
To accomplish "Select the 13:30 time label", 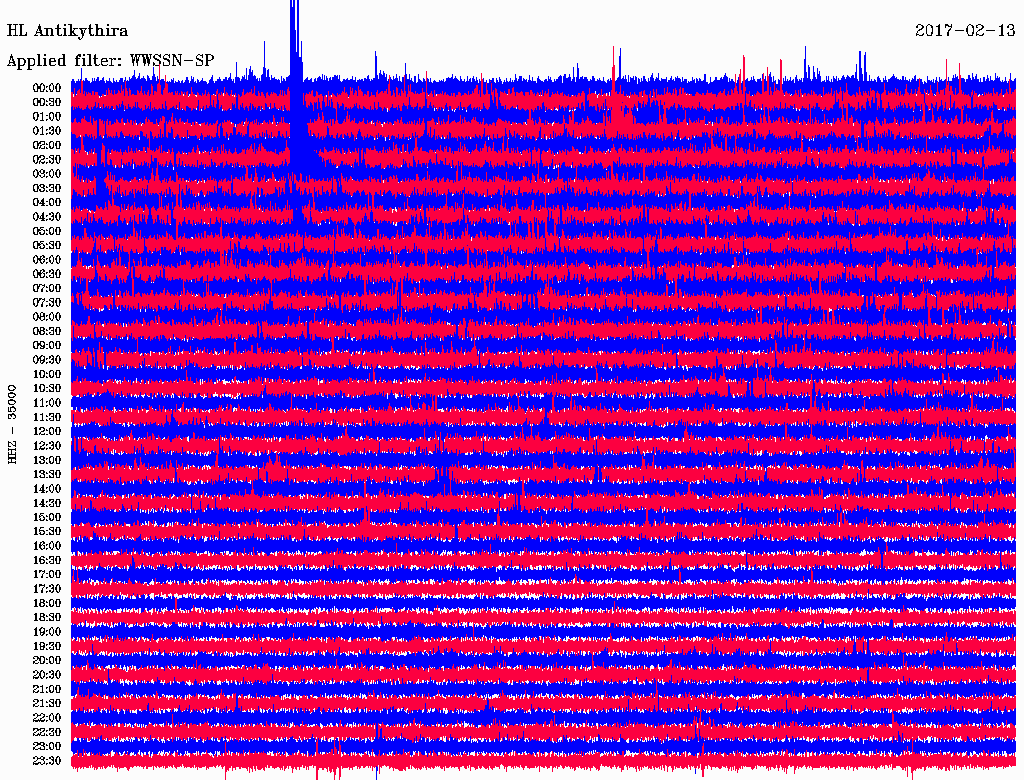I will 47,474.
